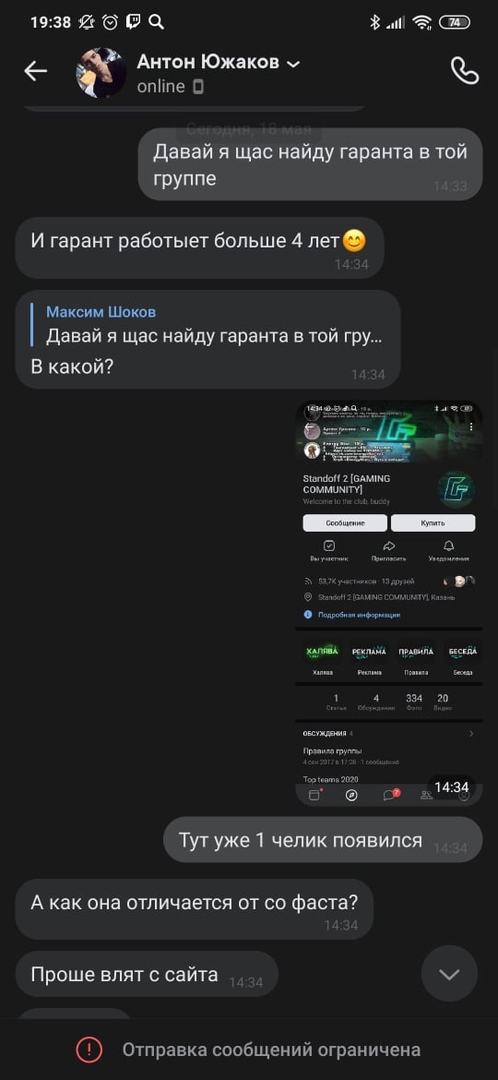Tap the mobile device icon next to online status
498x1080 pixels.
click(198, 87)
